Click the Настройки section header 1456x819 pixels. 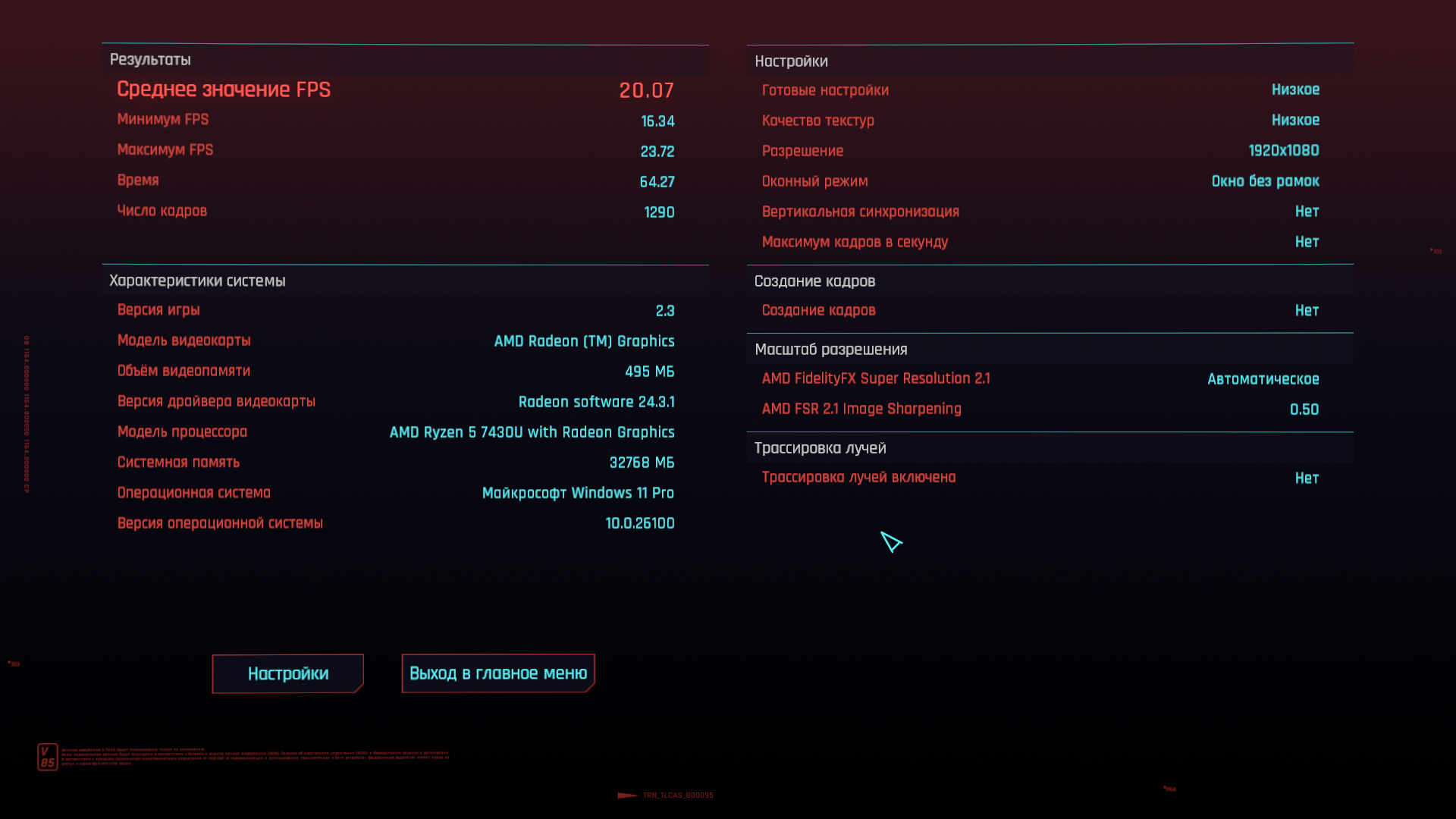coord(791,61)
